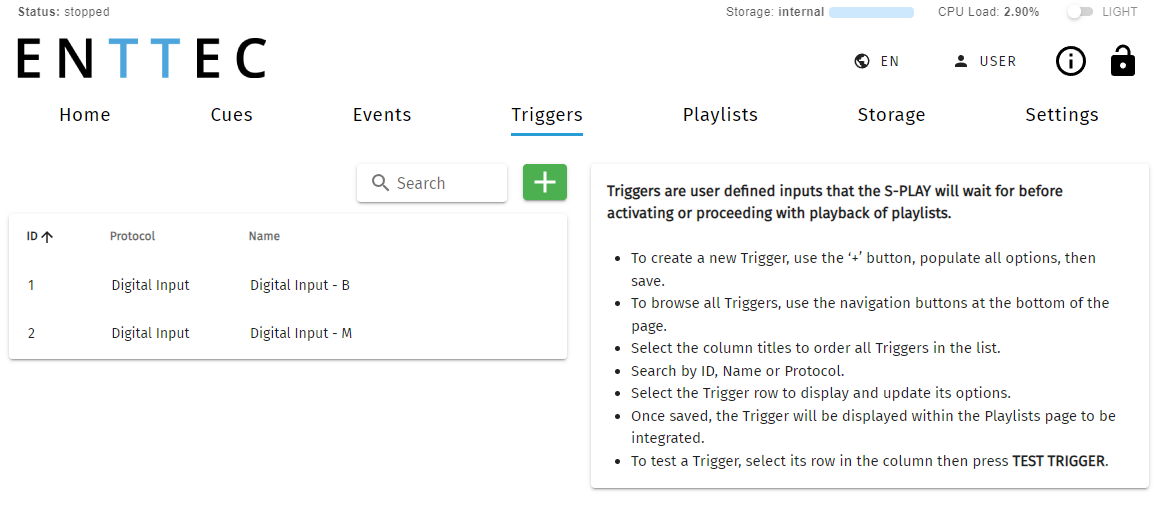Click the 'Search by ID, Name or Protocol' tip

pos(737,371)
